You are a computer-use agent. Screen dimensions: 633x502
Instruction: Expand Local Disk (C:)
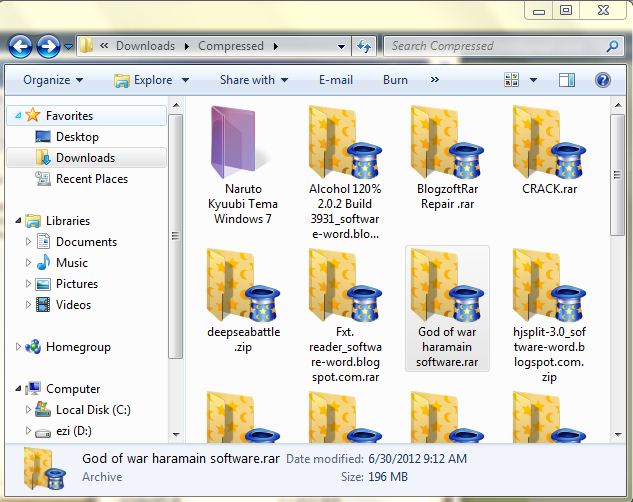[28, 410]
